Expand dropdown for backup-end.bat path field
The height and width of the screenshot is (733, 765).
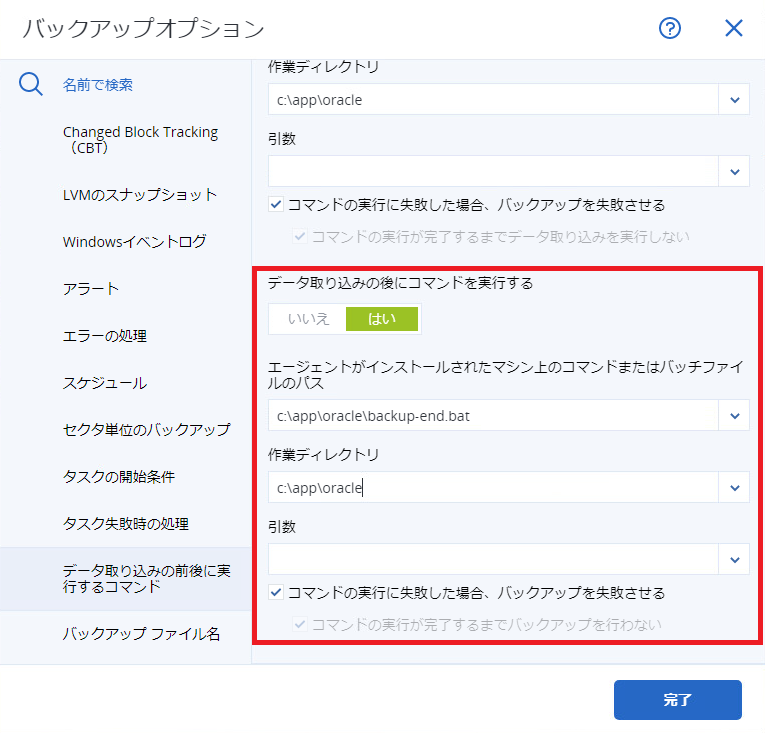pos(734,415)
